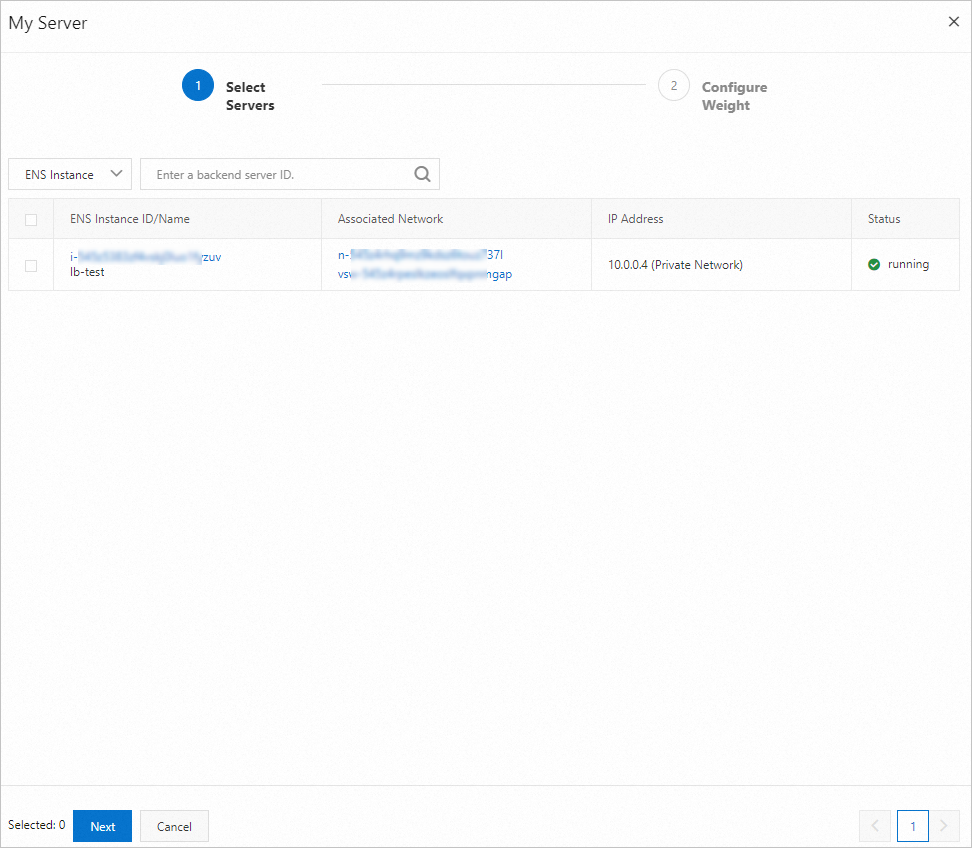The image size is (972, 848).
Task: Click the search magnifier icon
Action: tap(422, 174)
